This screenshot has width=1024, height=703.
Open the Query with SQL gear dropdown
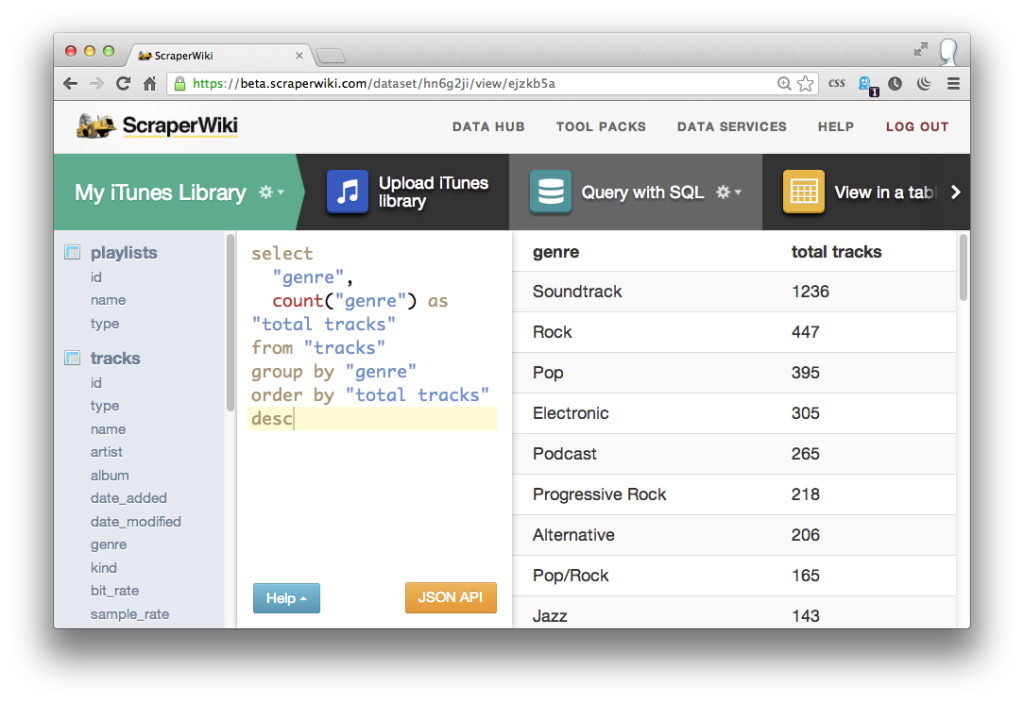[728, 191]
